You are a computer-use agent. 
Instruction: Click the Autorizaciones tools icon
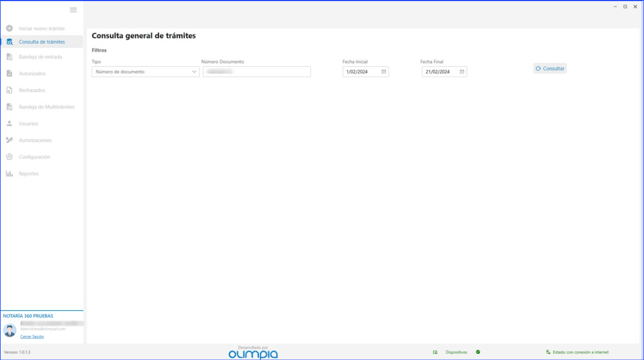click(x=9, y=140)
